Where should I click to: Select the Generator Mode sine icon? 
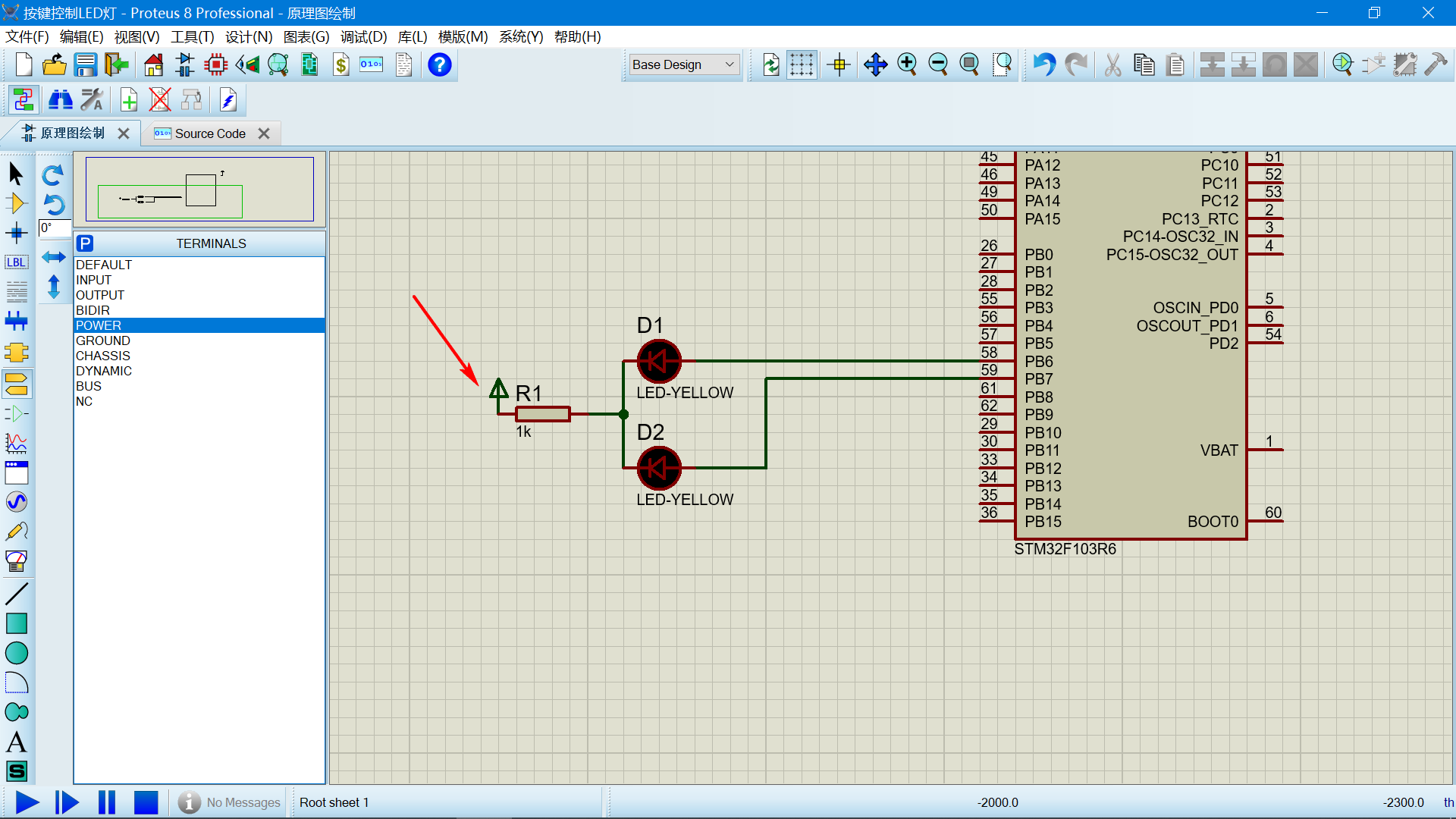[x=16, y=502]
